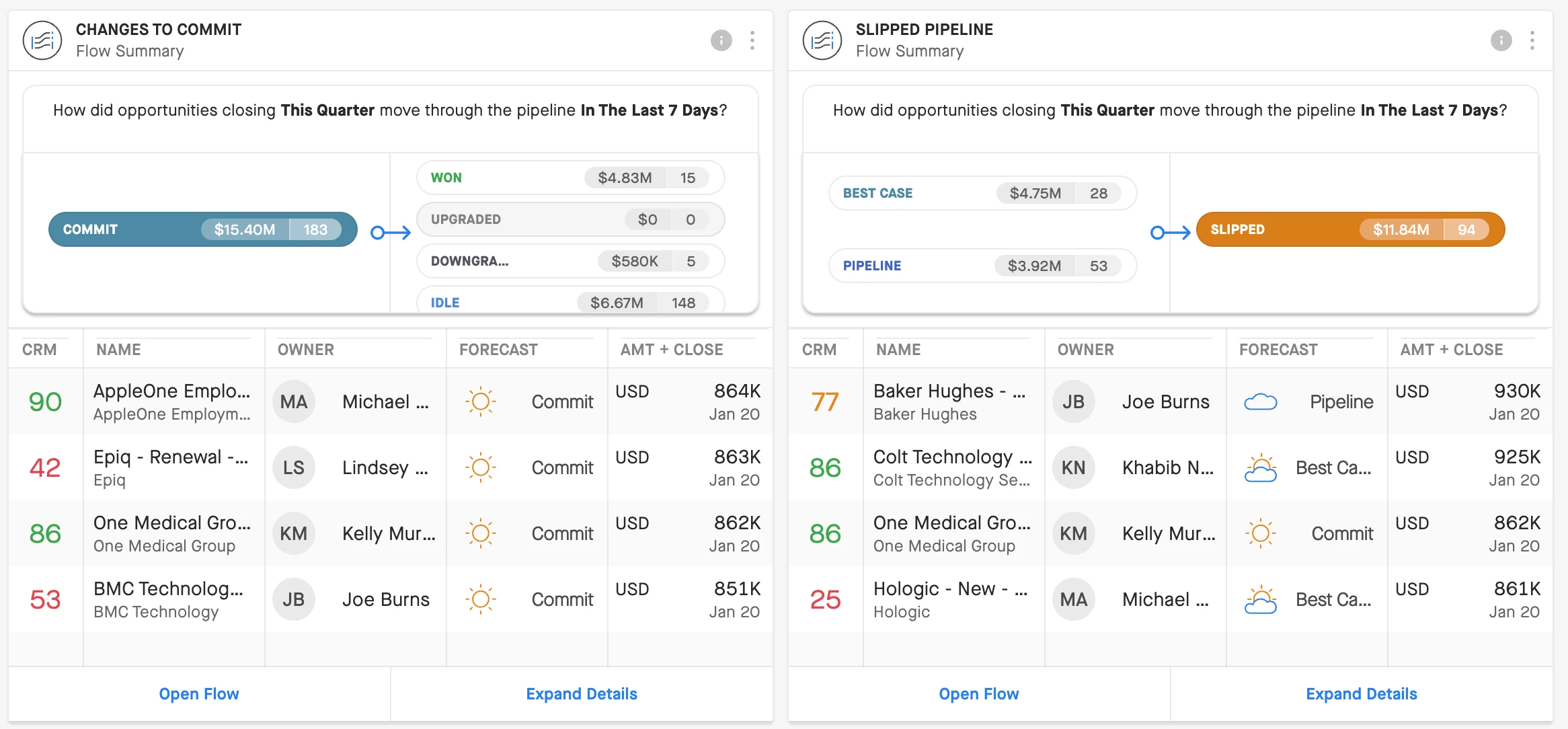This screenshot has width=1568, height=729.
Task: Click Flow Summary icon beside Changes to Commit
Action: [42, 40]
